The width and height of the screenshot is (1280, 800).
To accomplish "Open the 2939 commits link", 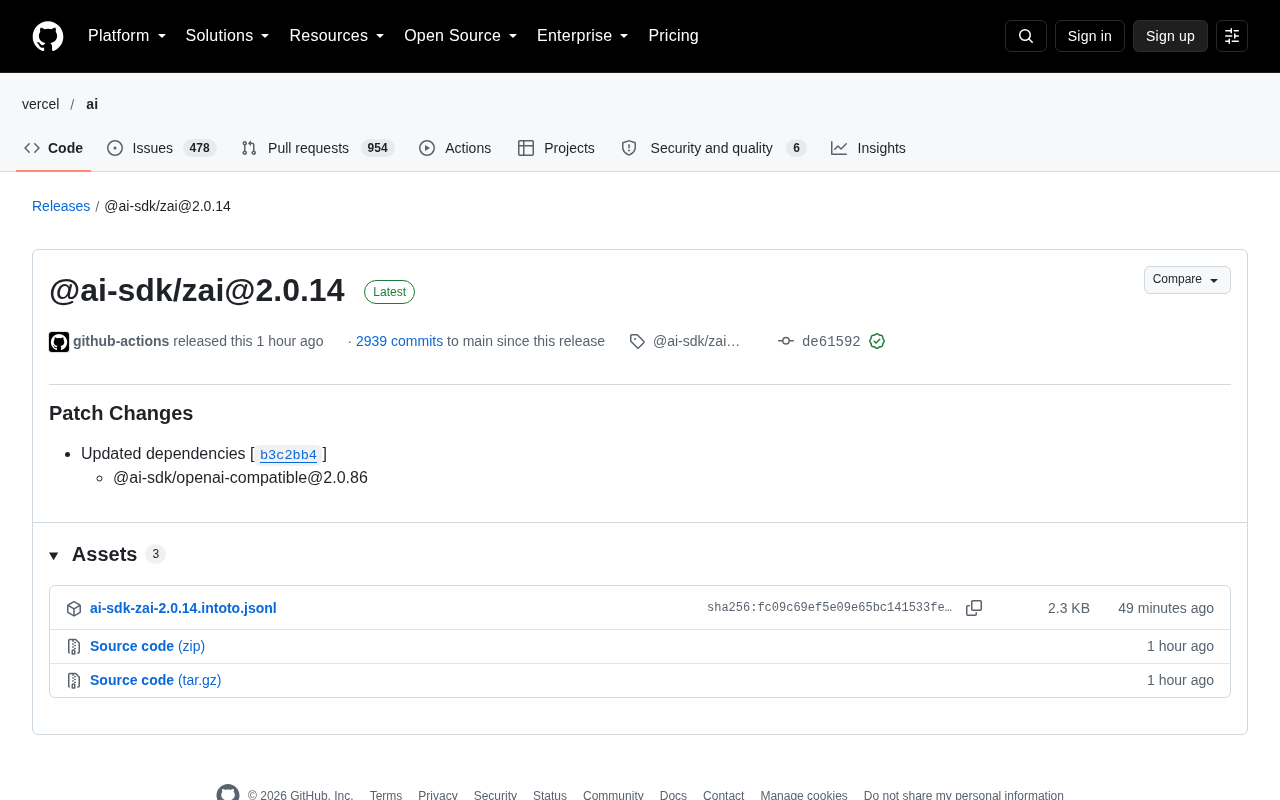I will pyautogui.click(x=399, y=341).
